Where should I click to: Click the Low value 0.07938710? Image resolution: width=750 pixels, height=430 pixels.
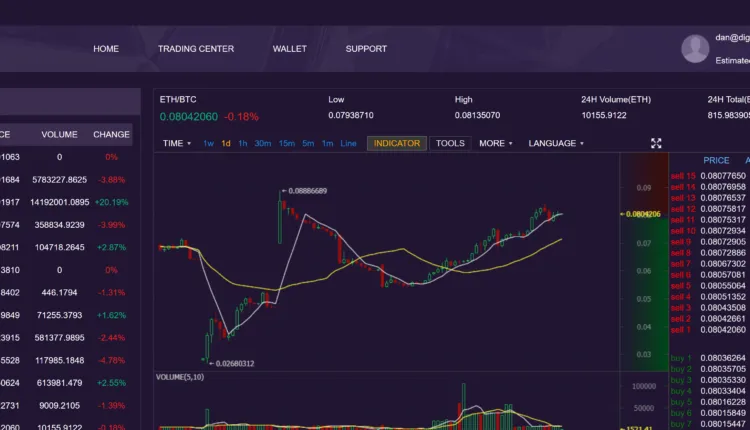point(351,115)
